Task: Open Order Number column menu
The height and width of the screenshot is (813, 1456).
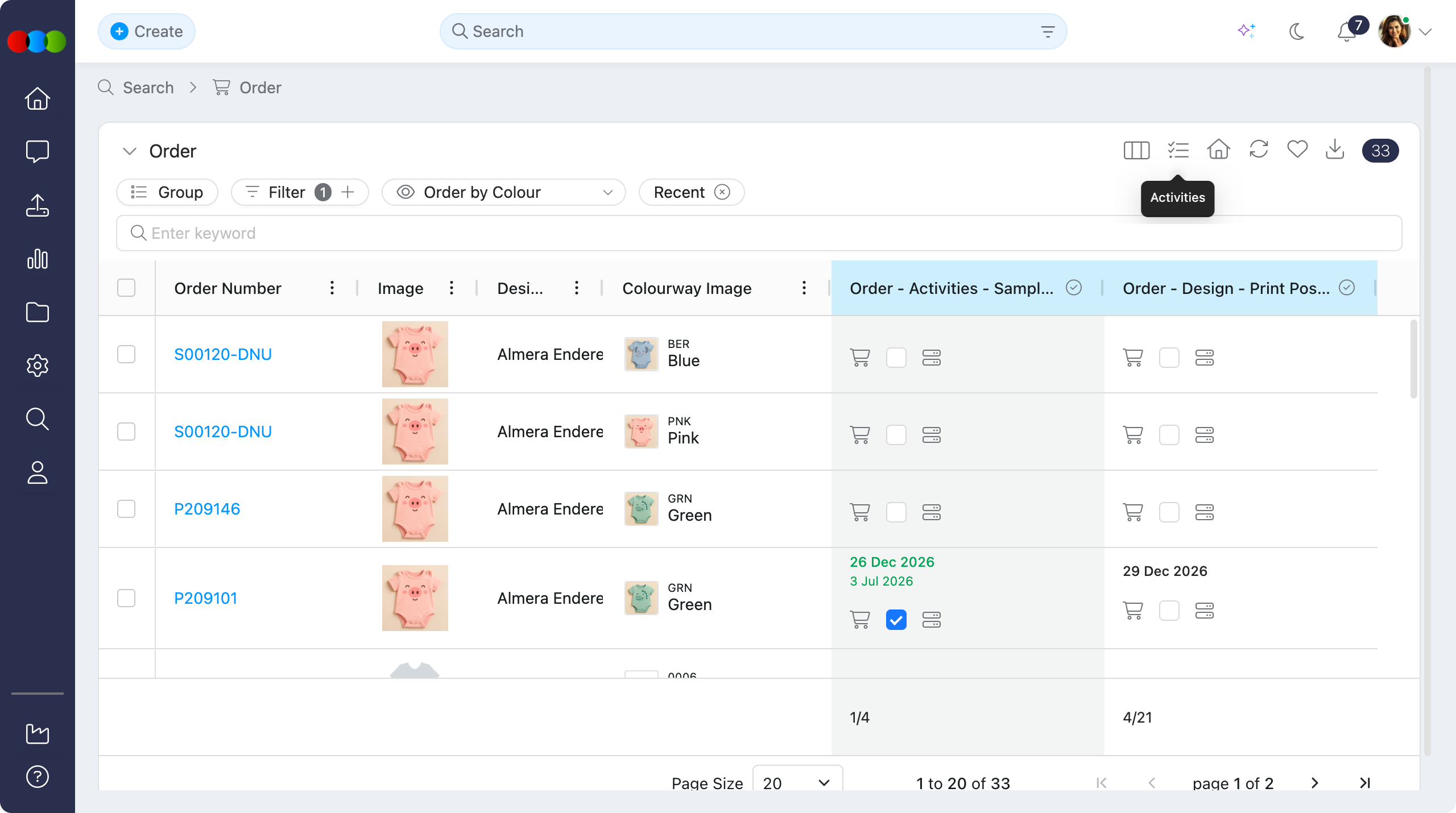Action: 332,288
